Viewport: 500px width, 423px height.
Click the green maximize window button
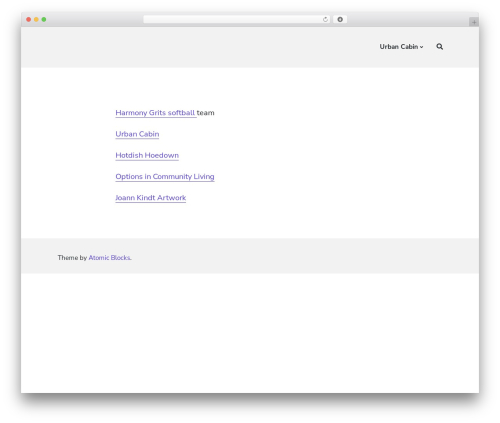tap(44, 20)
